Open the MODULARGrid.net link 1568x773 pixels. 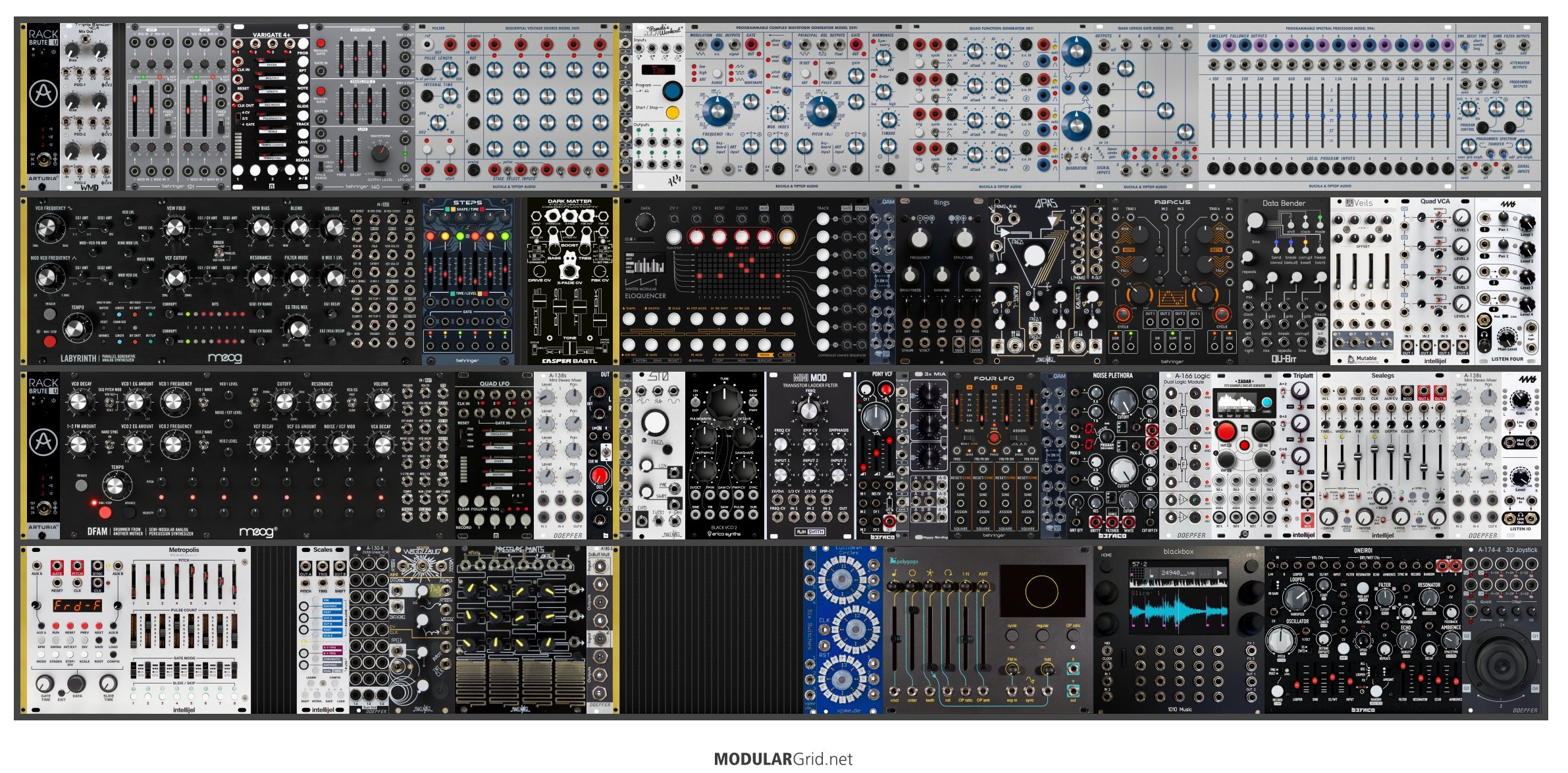pyautogui.click(x=783, y=759)
